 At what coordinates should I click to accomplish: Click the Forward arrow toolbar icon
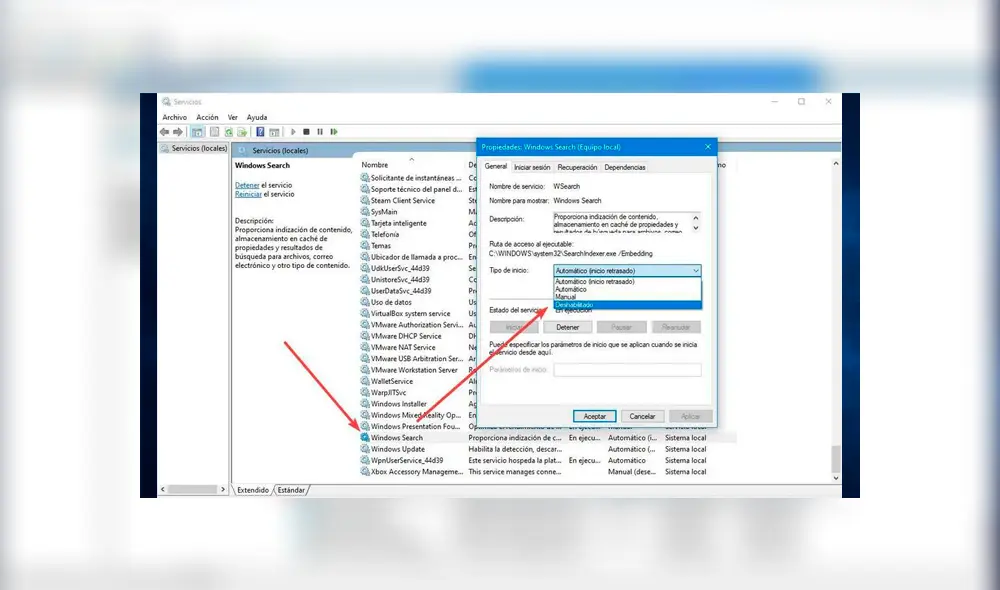tap(178, 132)
